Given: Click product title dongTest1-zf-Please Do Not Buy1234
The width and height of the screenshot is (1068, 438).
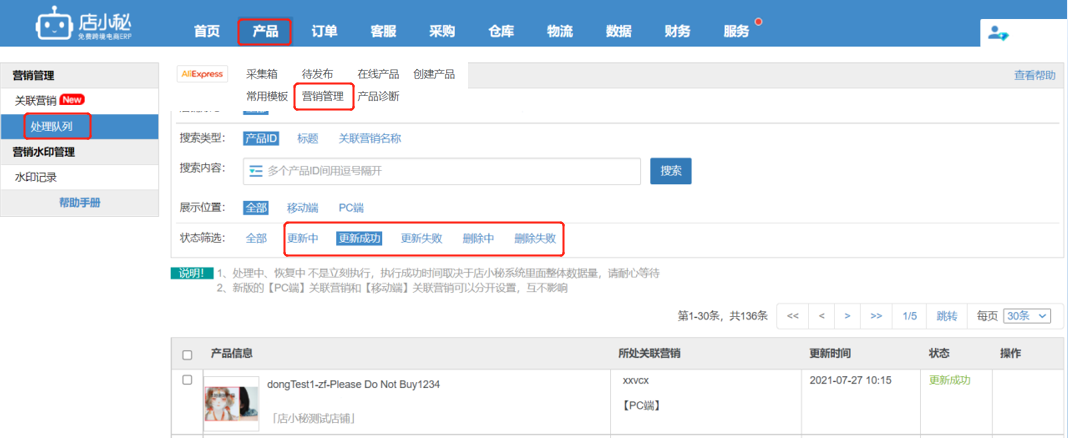Looking at the screenshot, I should tap(354, 384).
